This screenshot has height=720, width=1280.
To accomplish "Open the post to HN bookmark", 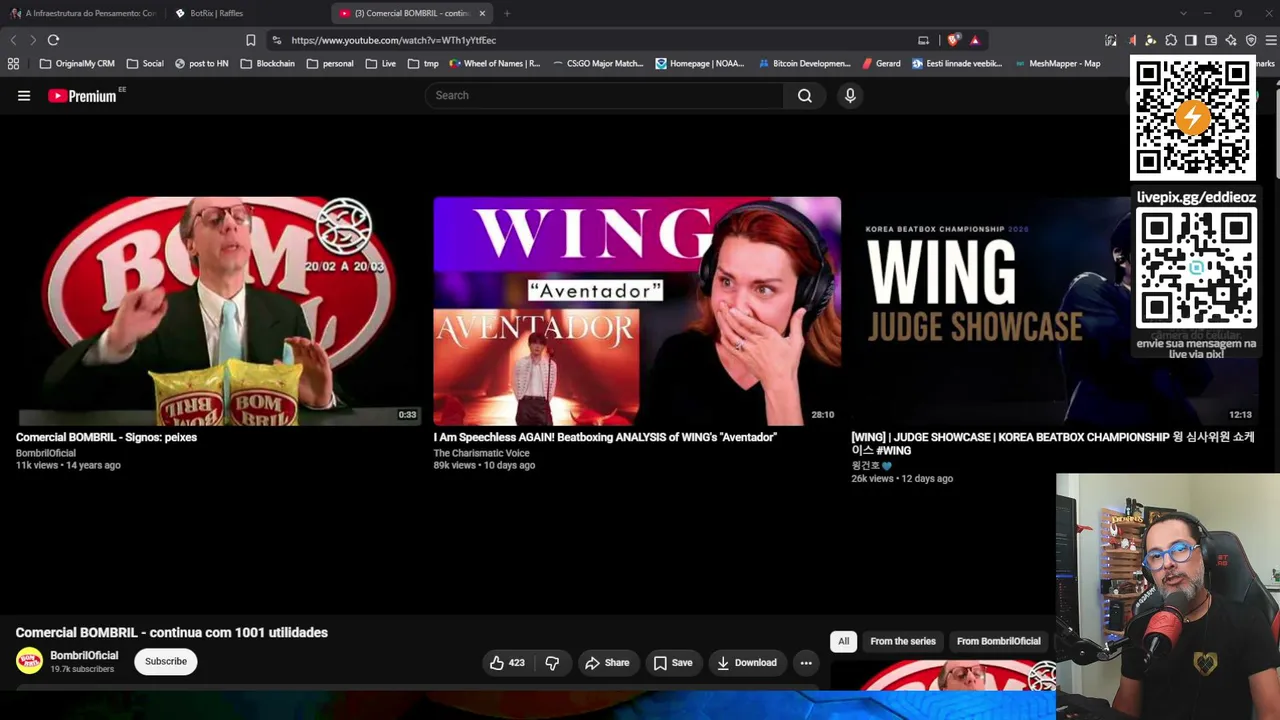I will click(201, 63).
